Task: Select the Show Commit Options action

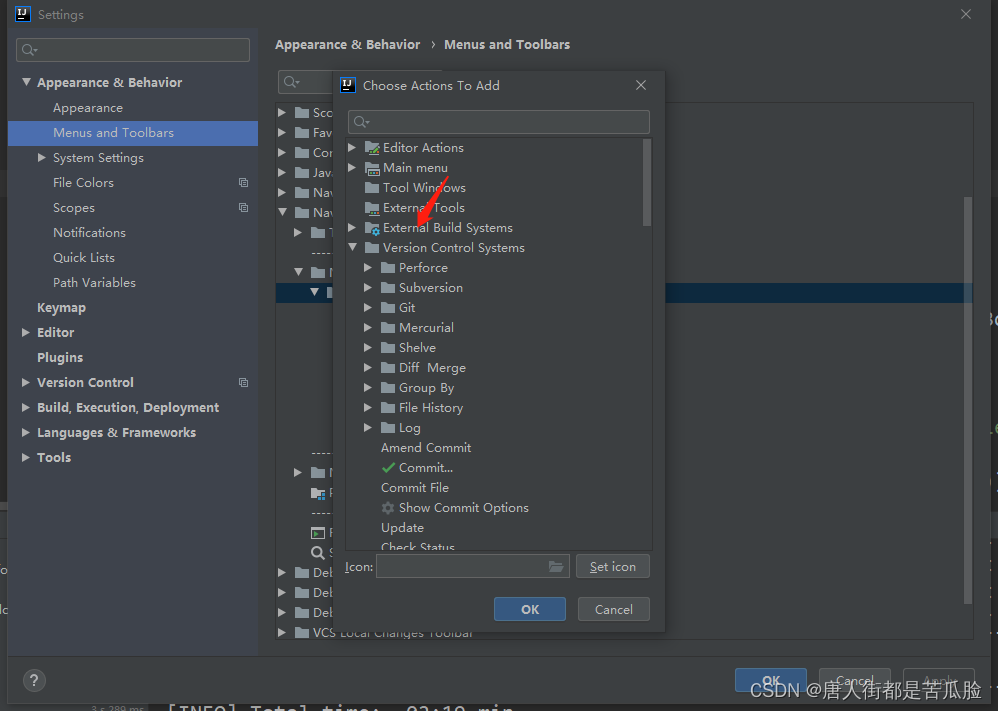Action: click(463, 508)
